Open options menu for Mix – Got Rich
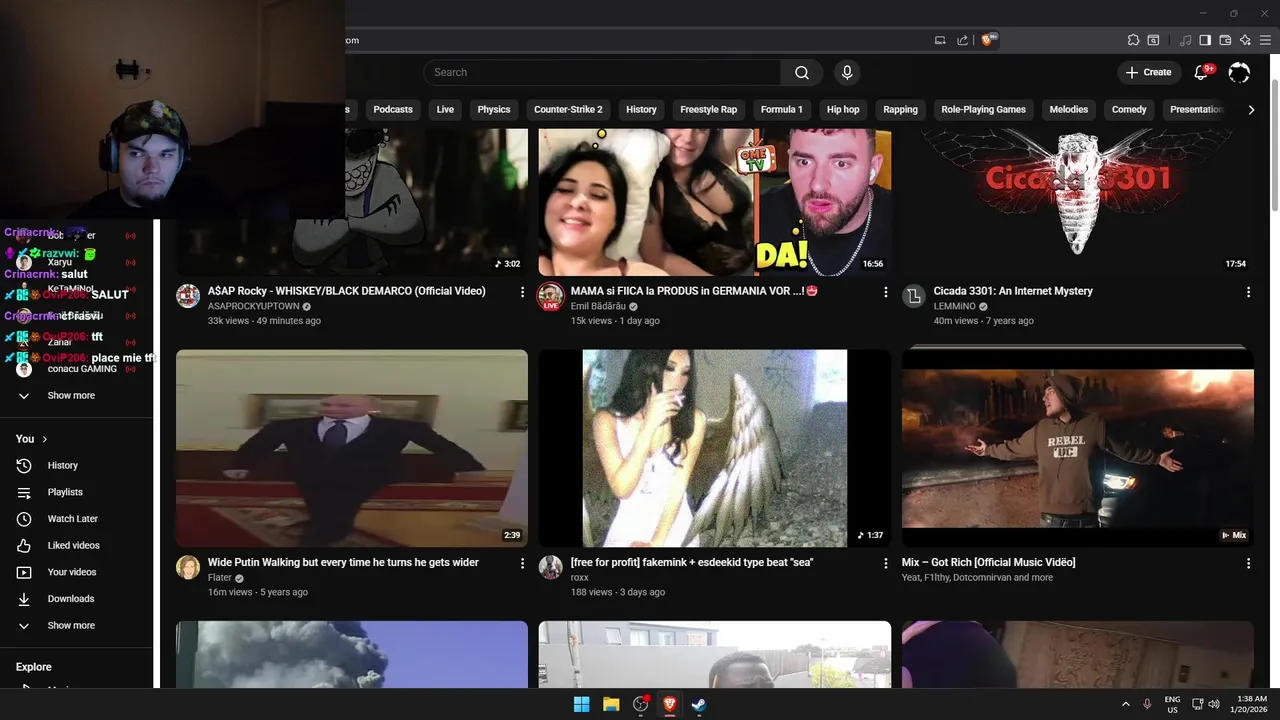Image resolution: width=1280 pixels, height=720 pixels. 1248,564
